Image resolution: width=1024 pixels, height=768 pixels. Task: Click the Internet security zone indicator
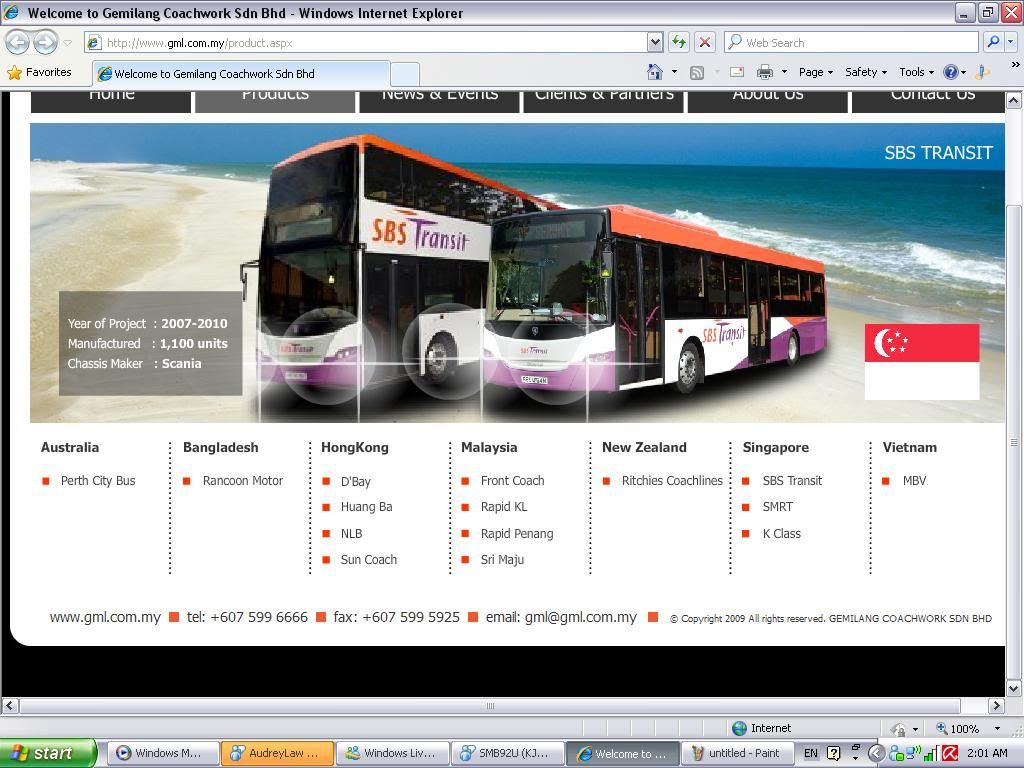point(761,728)
